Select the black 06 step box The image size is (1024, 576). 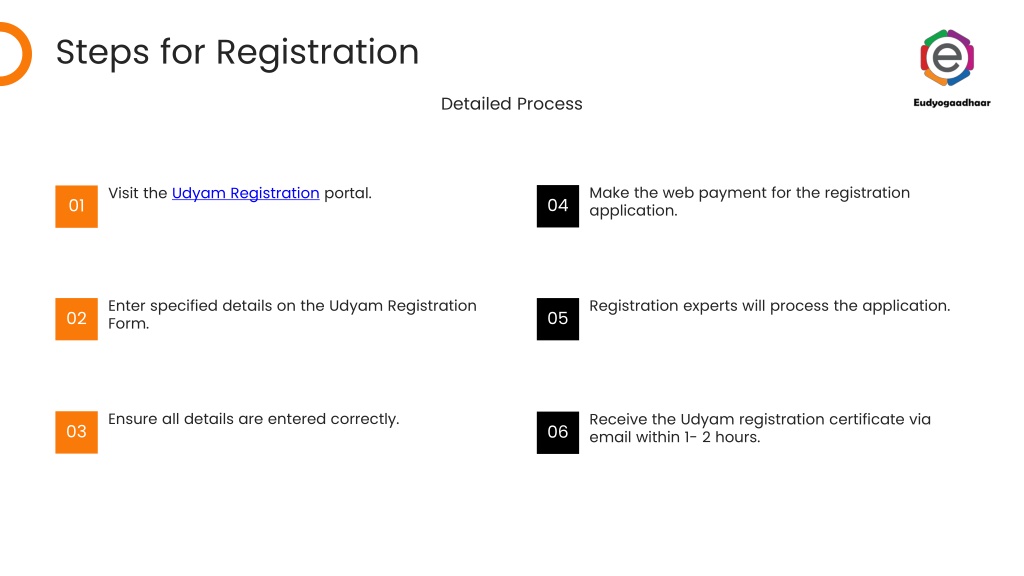[558, 432]
